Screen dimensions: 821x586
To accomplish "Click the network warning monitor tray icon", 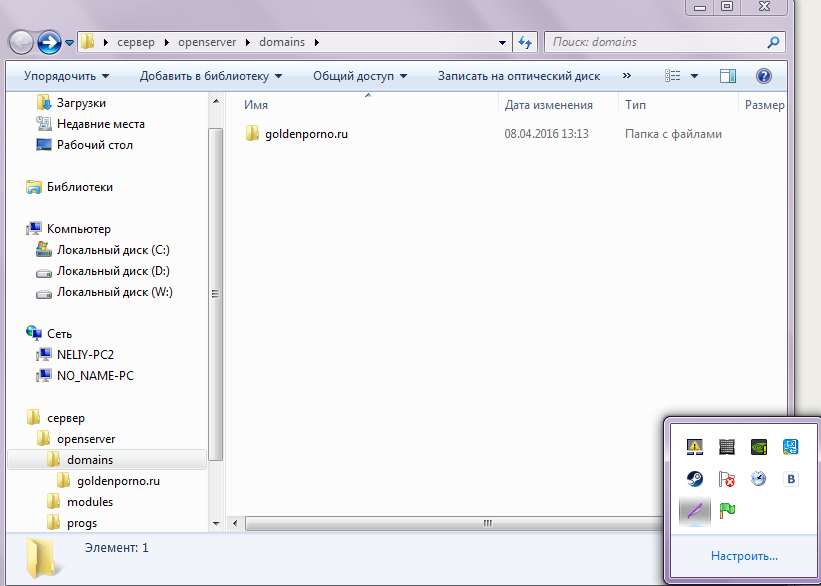I will pyautogui.click(x=694, y=447).
